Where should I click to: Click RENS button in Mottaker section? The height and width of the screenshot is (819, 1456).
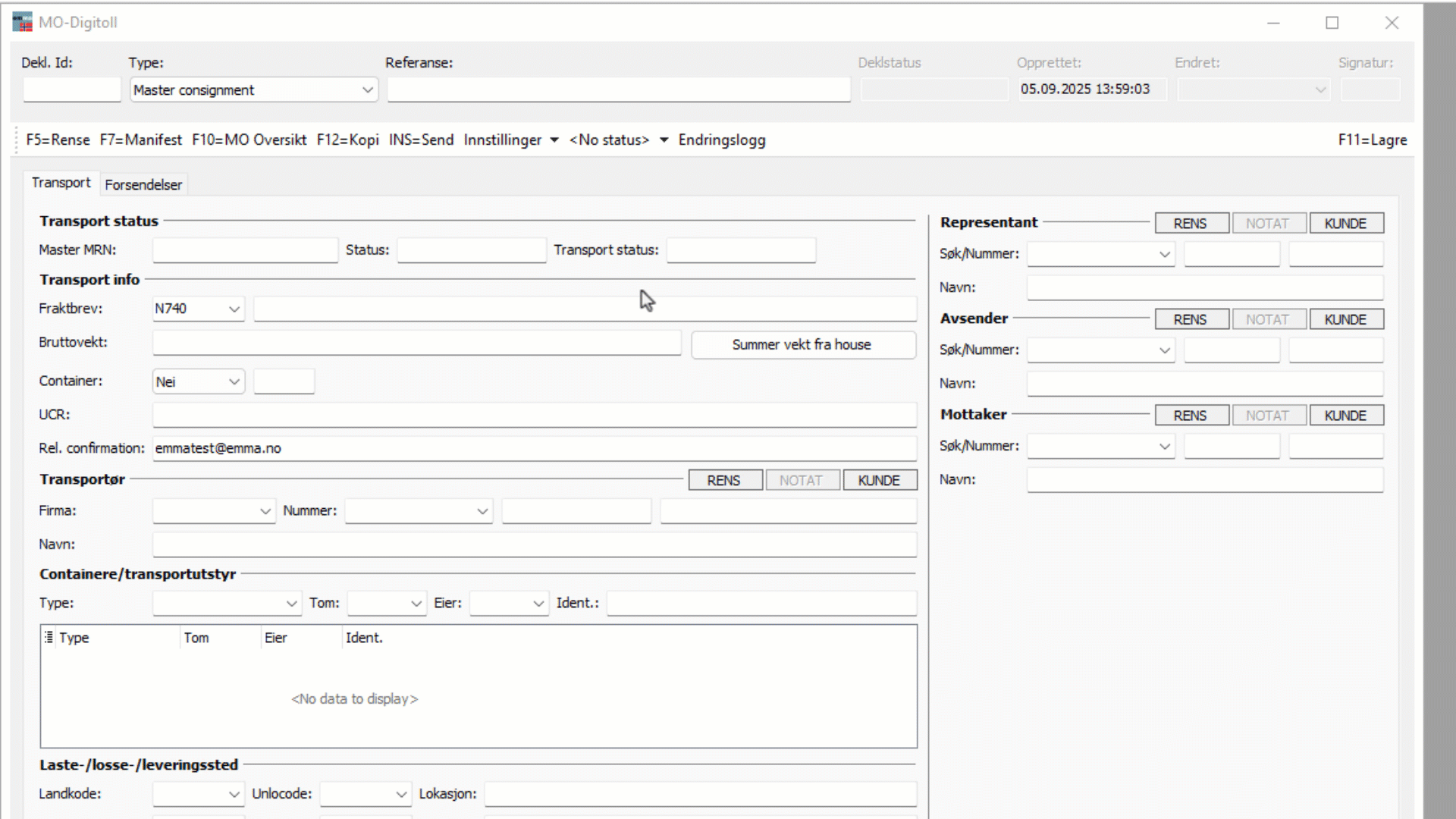tap(1191, 416)
